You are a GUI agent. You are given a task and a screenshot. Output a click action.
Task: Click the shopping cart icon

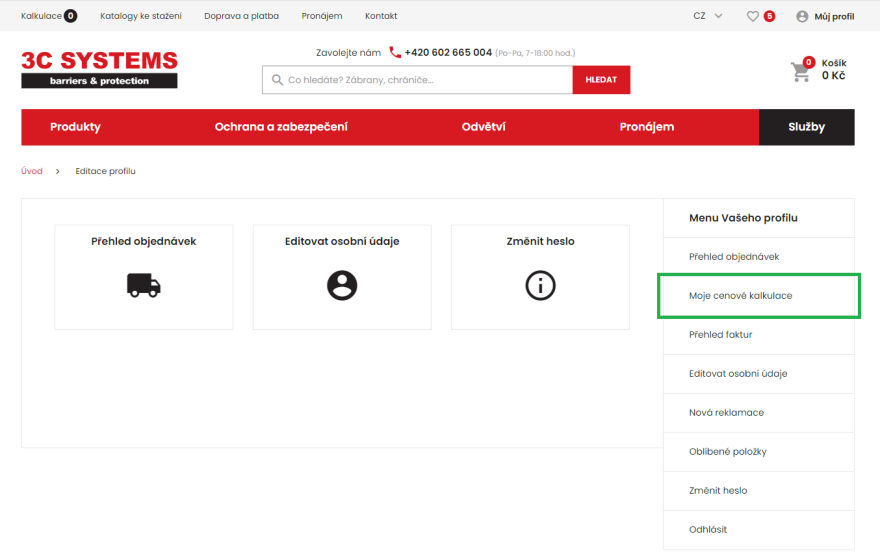click(800, 72)
